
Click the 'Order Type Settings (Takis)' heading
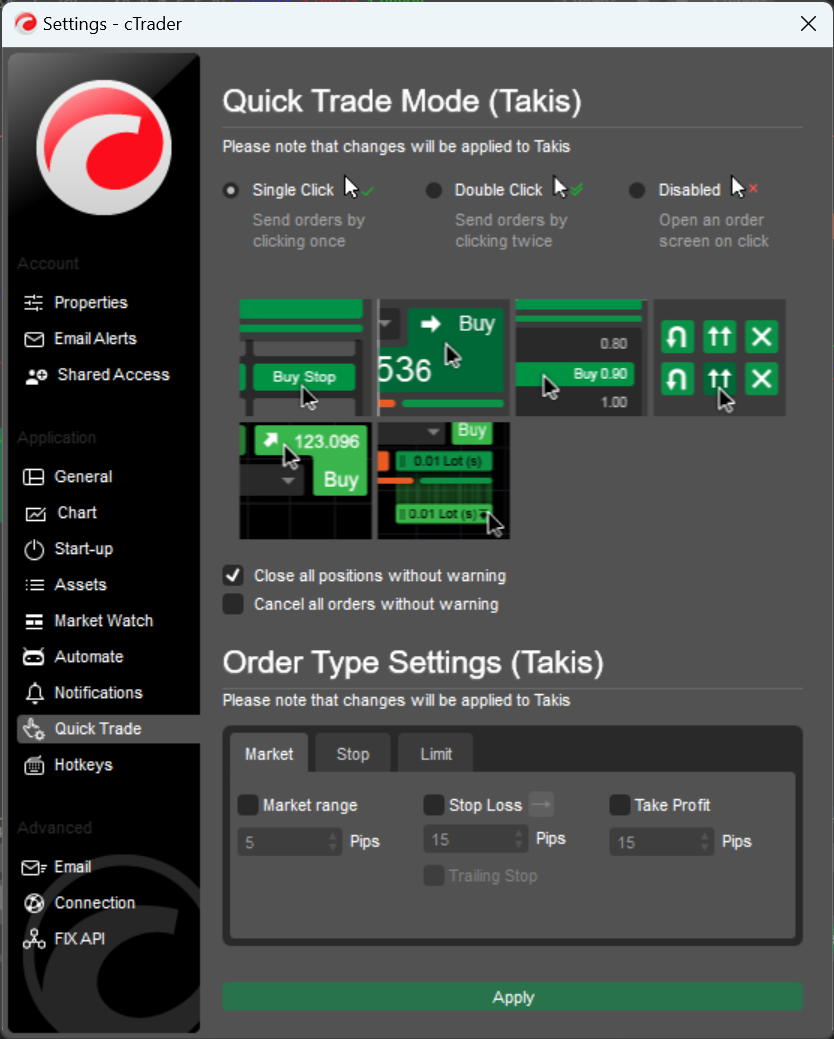pyautogui.click(x=413, y=663)
